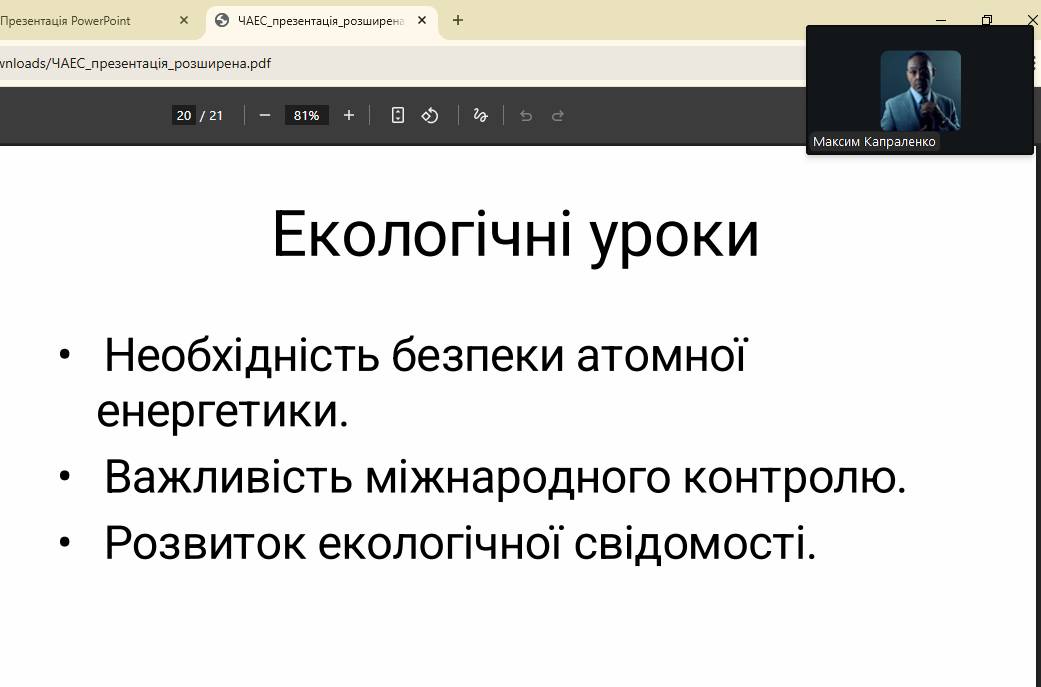Zoom in with the plus icon
This screenshot has width=1041, height=687.
point(349,115)
